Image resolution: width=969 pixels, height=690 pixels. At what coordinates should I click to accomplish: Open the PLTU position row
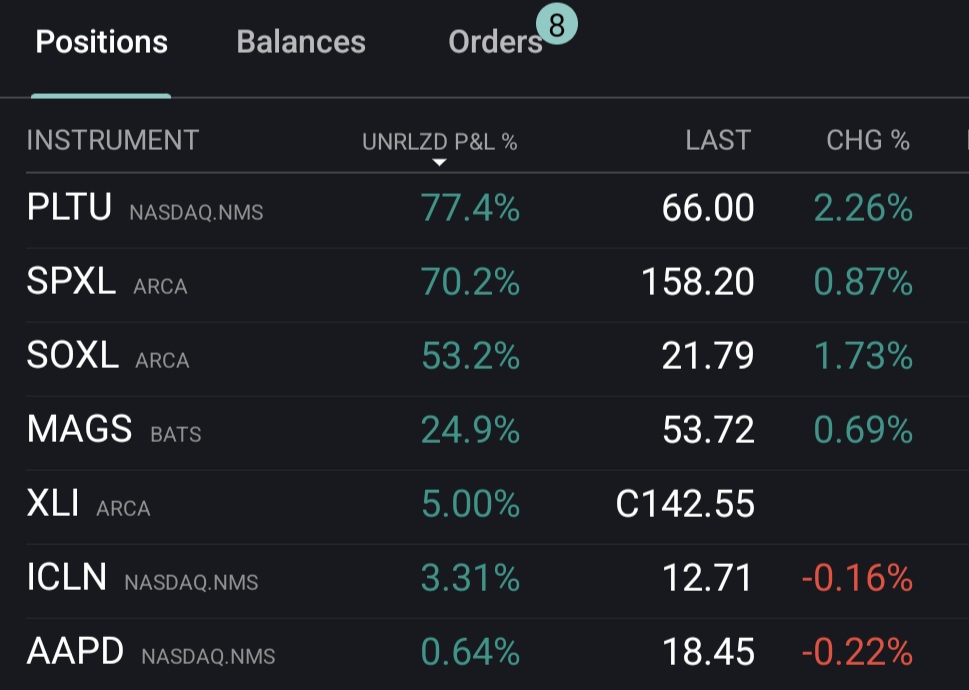[69, 209]
